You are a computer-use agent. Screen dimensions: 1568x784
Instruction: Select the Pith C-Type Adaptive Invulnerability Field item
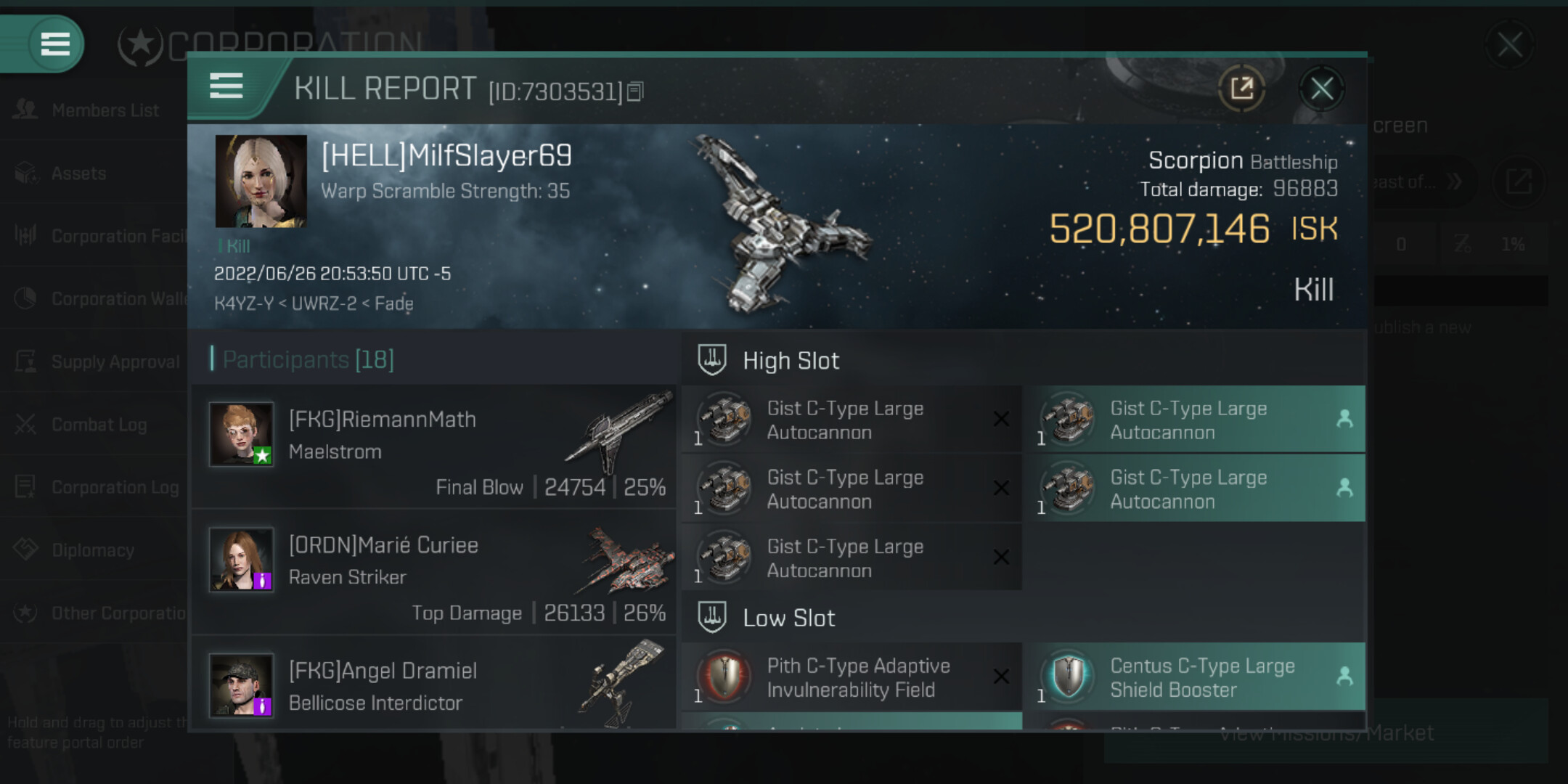pyautogui.click(x=852, y=677)
